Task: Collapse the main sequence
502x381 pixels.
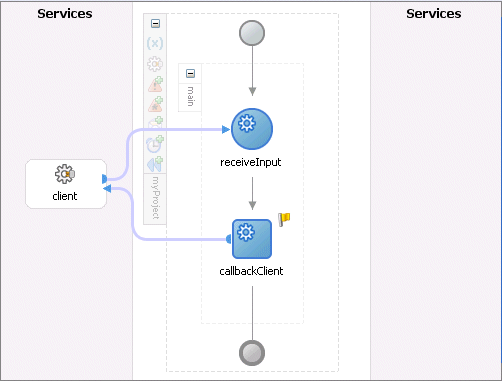Action: coord(190,73)
